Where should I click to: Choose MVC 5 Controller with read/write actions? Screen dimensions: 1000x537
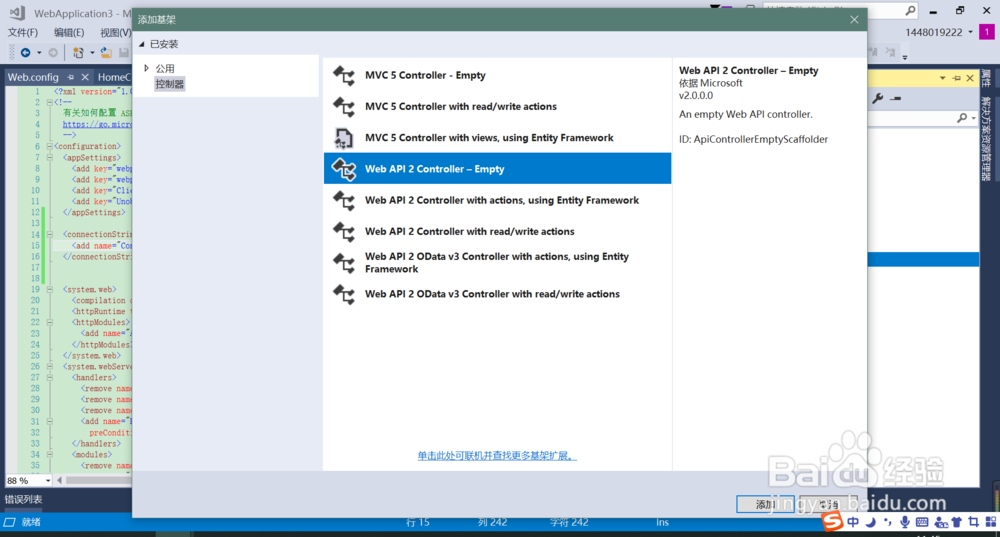click(x=497, y=107)
